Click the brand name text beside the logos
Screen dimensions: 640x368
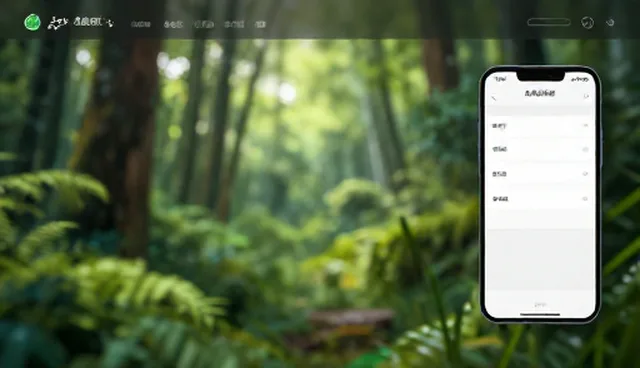[x=93, y=22]
